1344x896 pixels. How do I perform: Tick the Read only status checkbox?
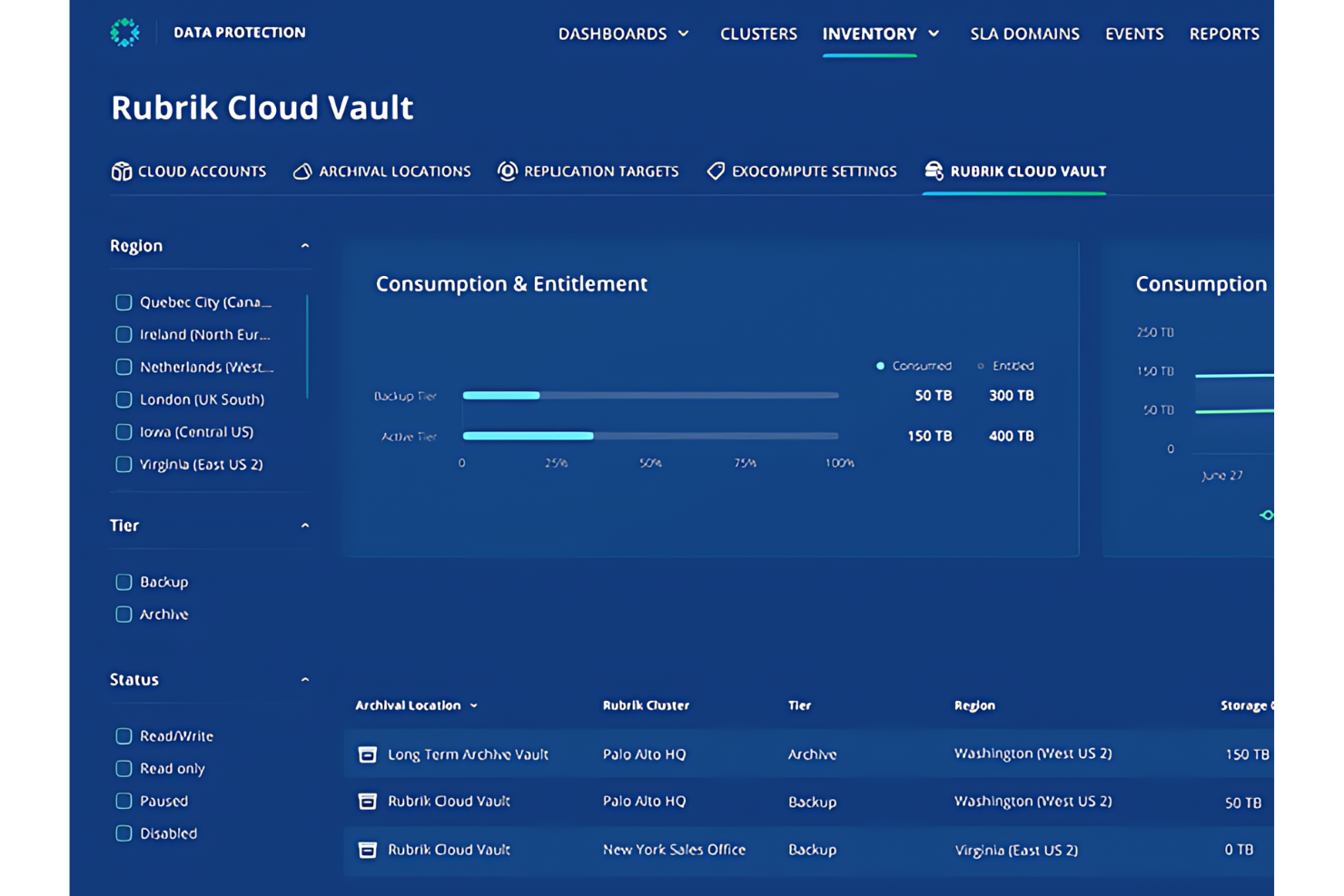(x=124, y=769)
